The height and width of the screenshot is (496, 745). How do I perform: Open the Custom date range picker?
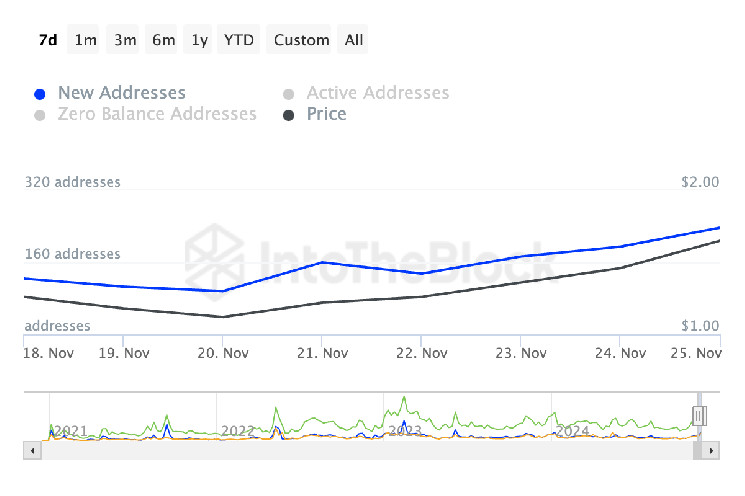pos(300,39)
